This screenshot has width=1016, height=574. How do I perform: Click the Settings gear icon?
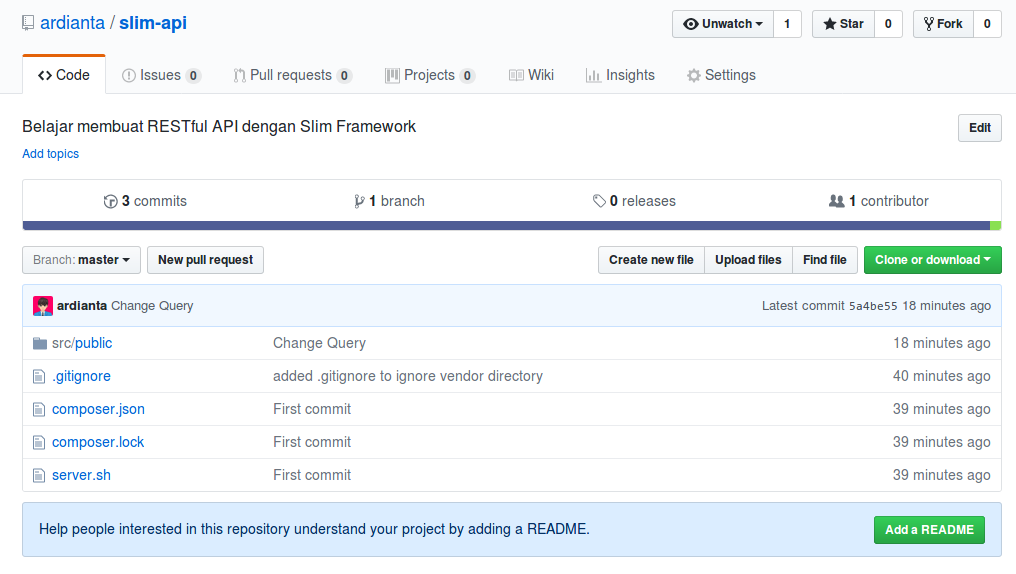pos(694,76)
